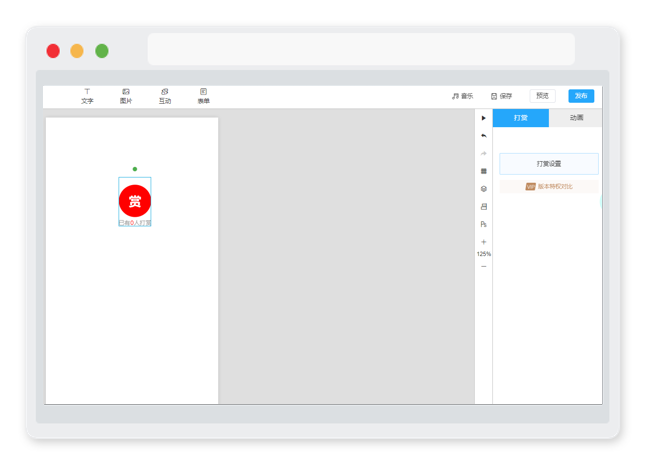This screenshot has width=660, height=460.
Task: Undo the last action
Action: click(x=484, y=136)
